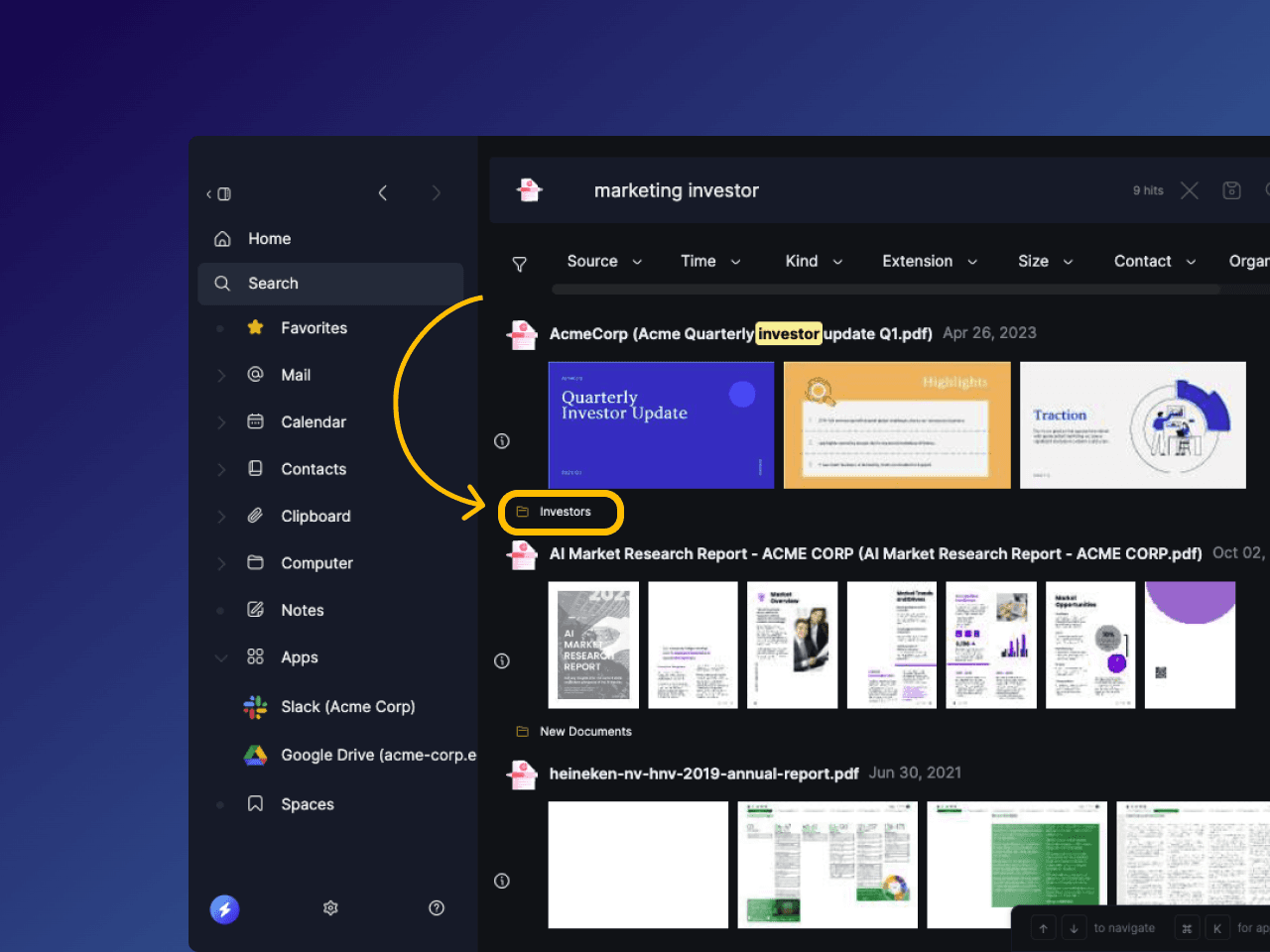Viewport: 1270px width, 952px height.
Task: Click the Mail at-sign icon
Action: pyautogui.click(x=255, y=374)
